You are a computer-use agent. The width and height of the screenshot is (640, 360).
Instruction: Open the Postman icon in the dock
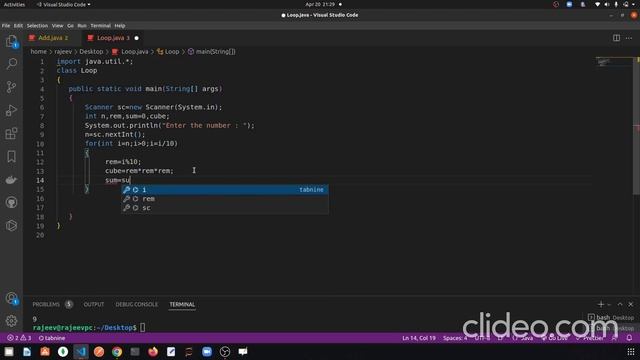[99, 352]
